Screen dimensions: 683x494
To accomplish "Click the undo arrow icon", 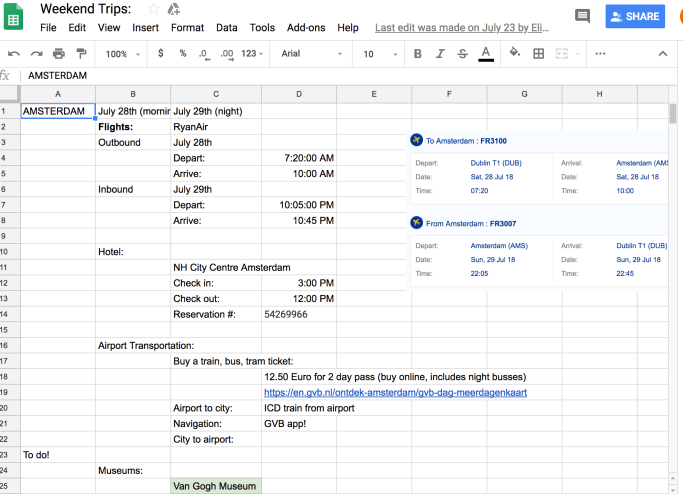I will (13, 54).
